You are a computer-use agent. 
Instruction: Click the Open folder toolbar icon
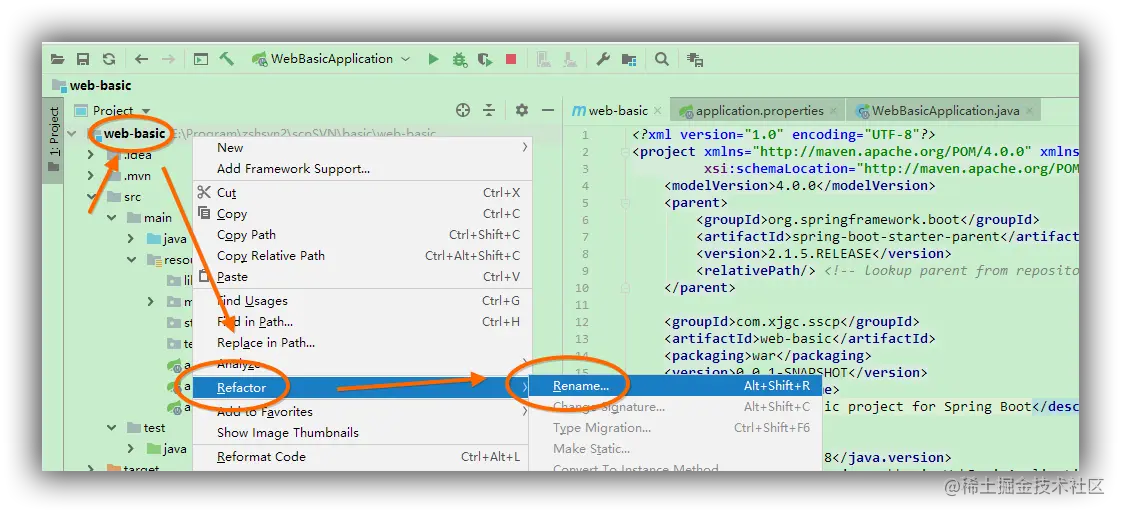coord(58,59)
